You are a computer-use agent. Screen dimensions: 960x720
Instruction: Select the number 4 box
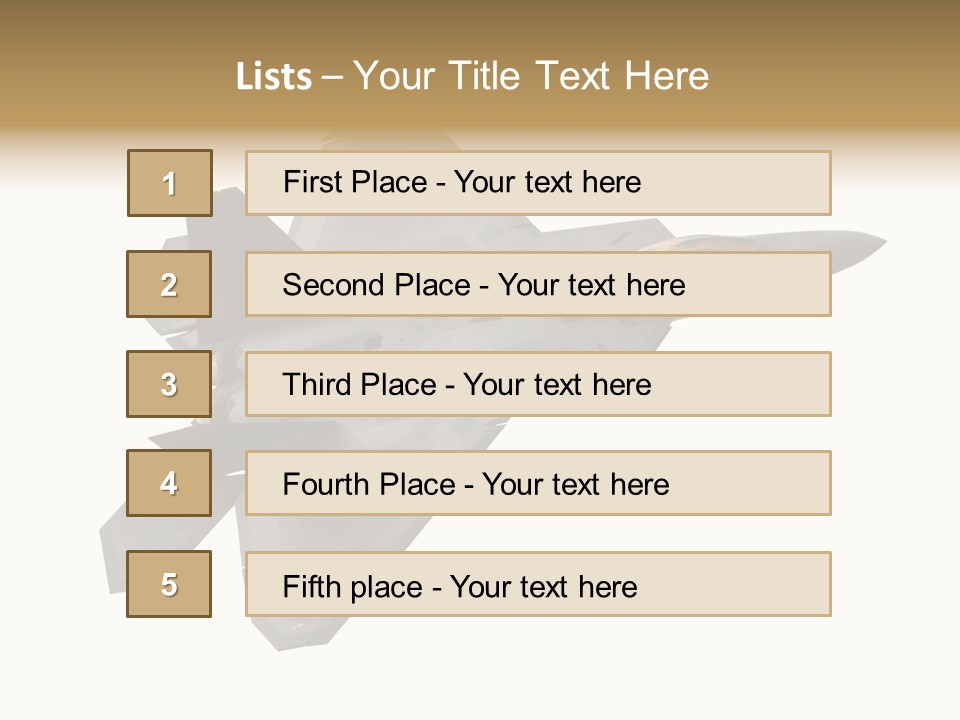[169, 483]
